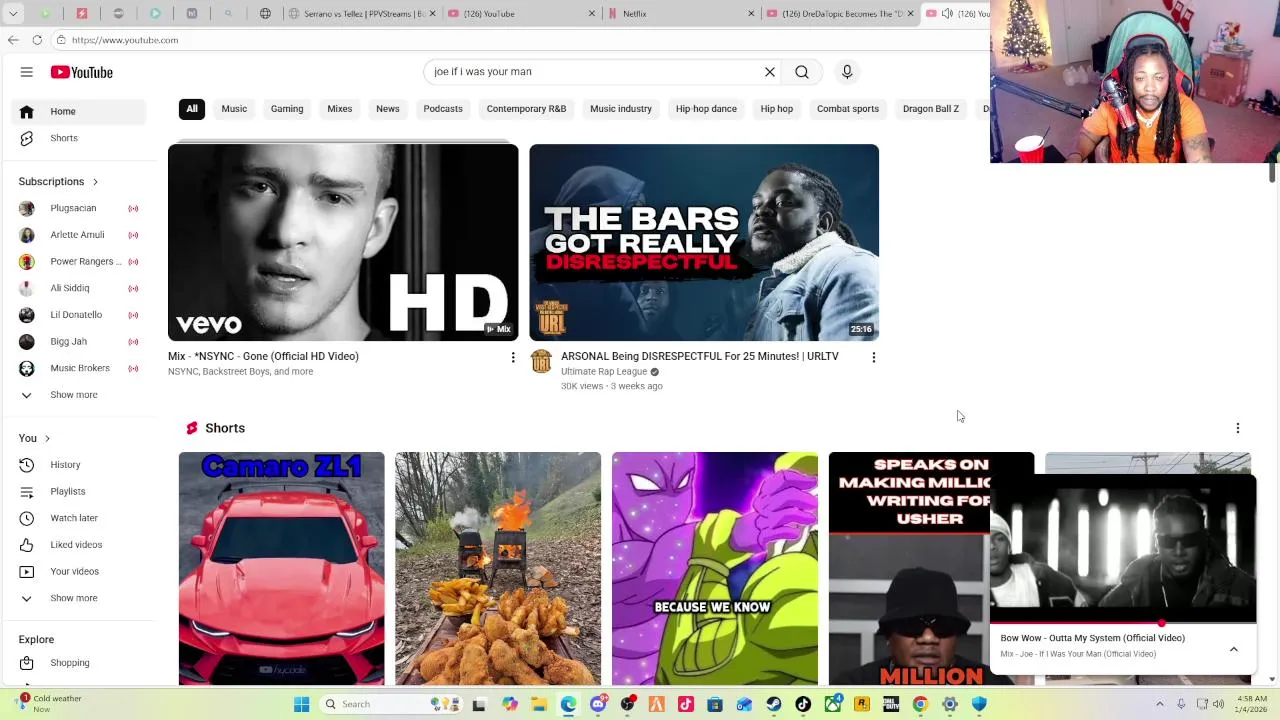Open the TikTok taskbar app
This screenshot has height=720, width=1280.
[803, 704]
